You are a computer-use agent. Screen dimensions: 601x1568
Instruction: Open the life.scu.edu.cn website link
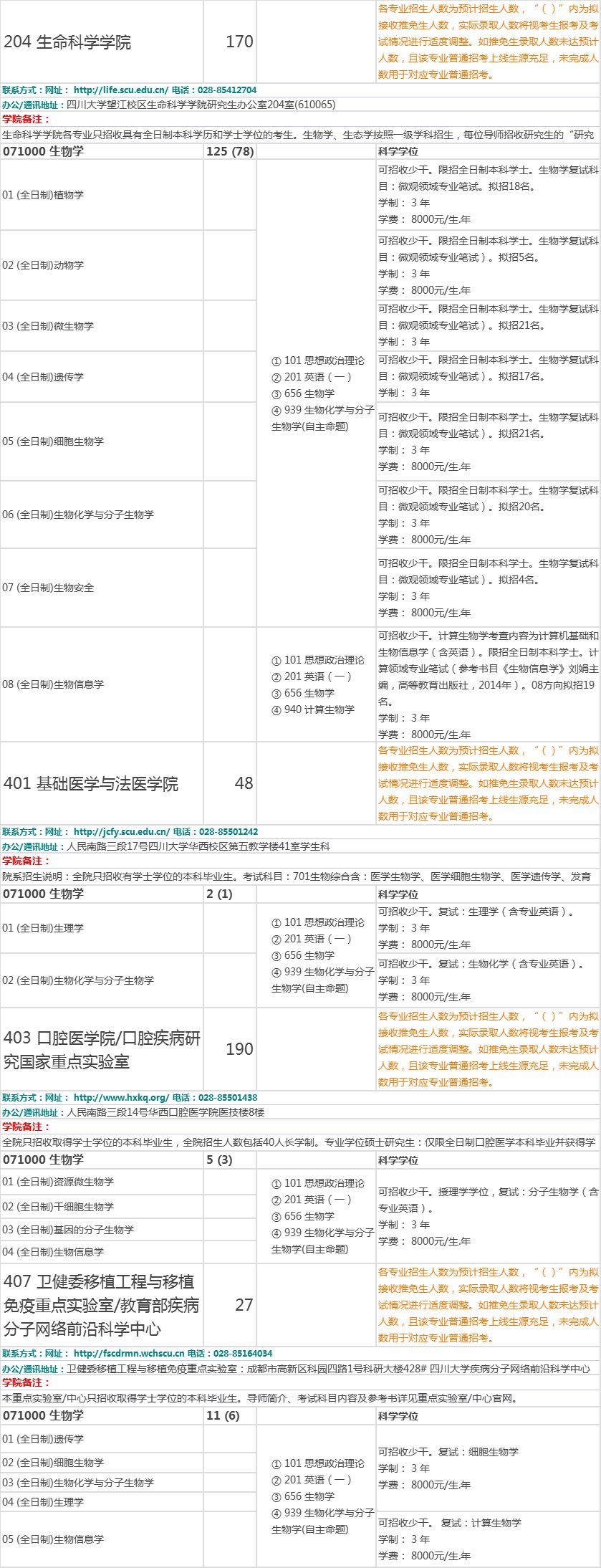coord(121,90)
